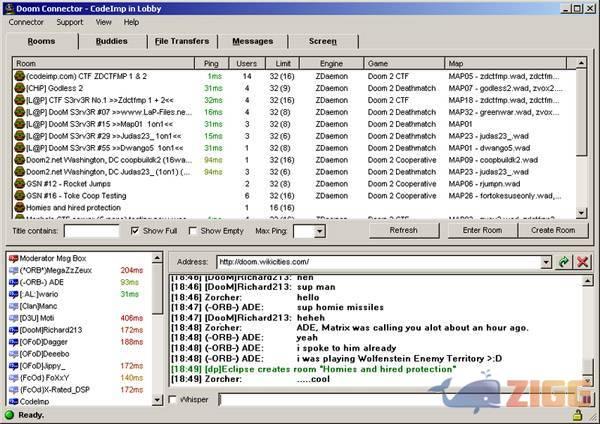
Task: Select the [CHIP] Godless 2 room icon
Action: (20, 88)
